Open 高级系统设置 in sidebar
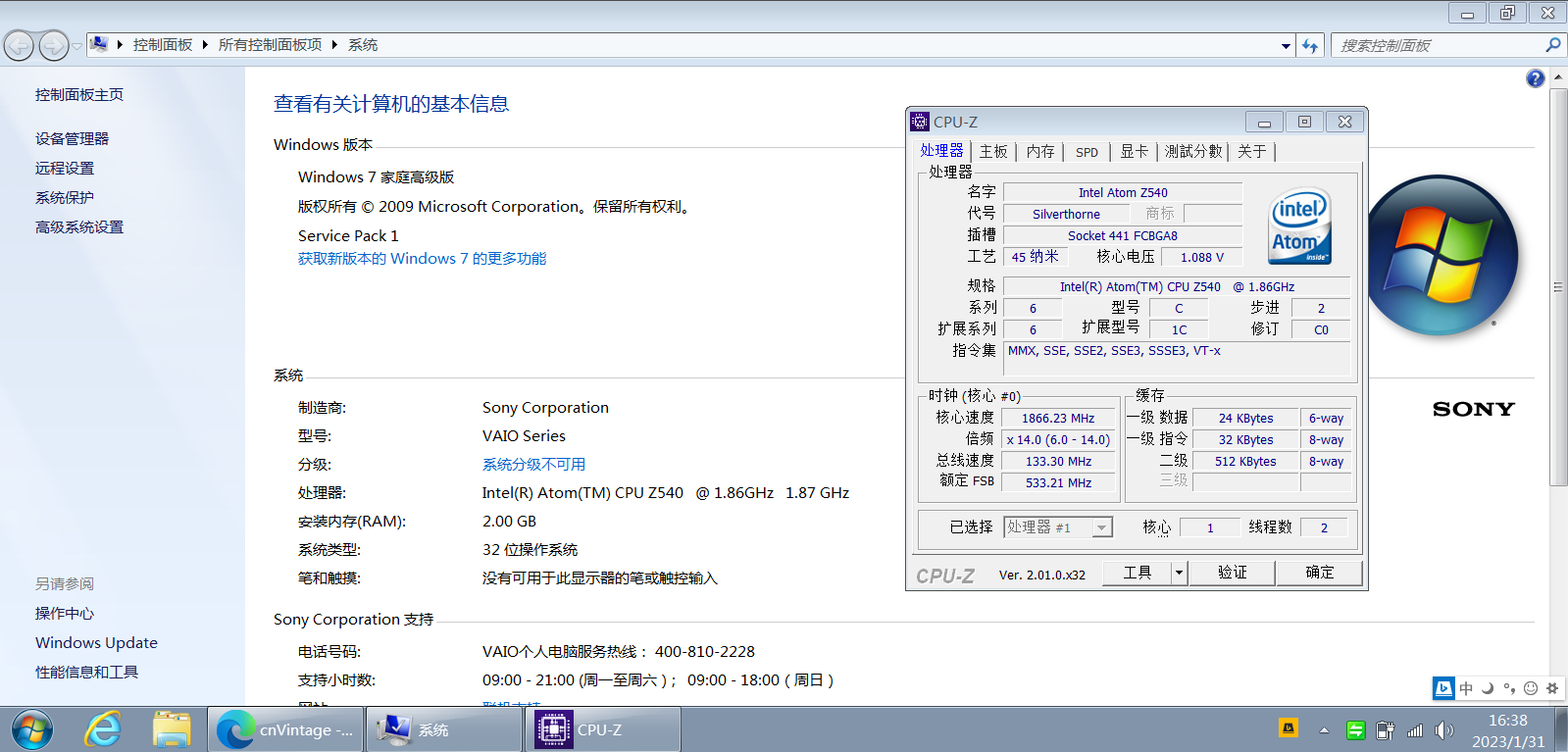The width and height of the screenshot is (1568, 752). 79,227
